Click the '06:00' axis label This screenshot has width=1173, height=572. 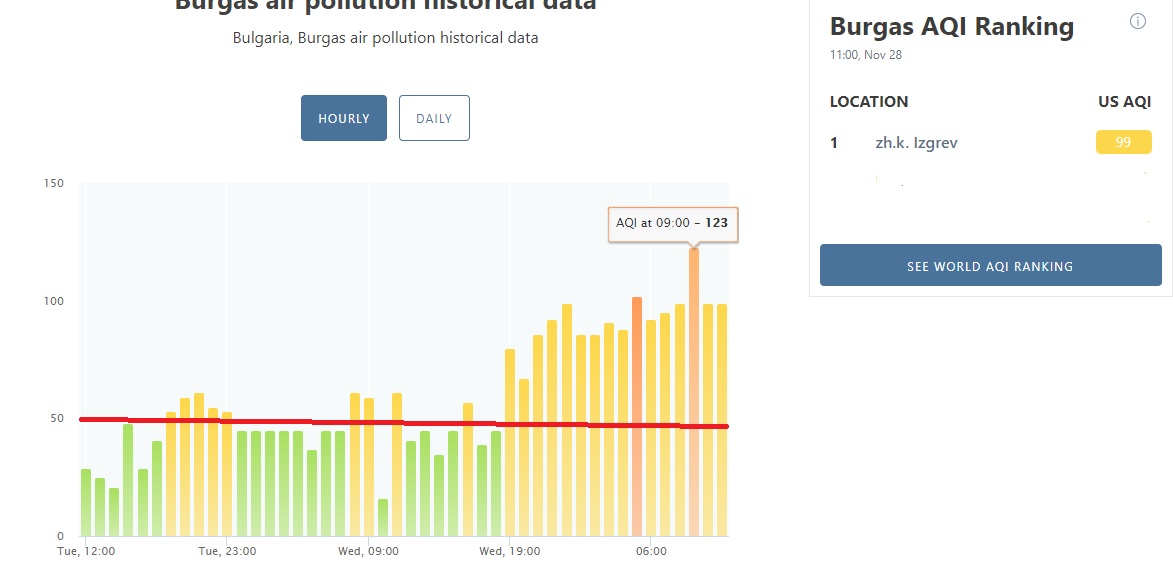(651, 552)
